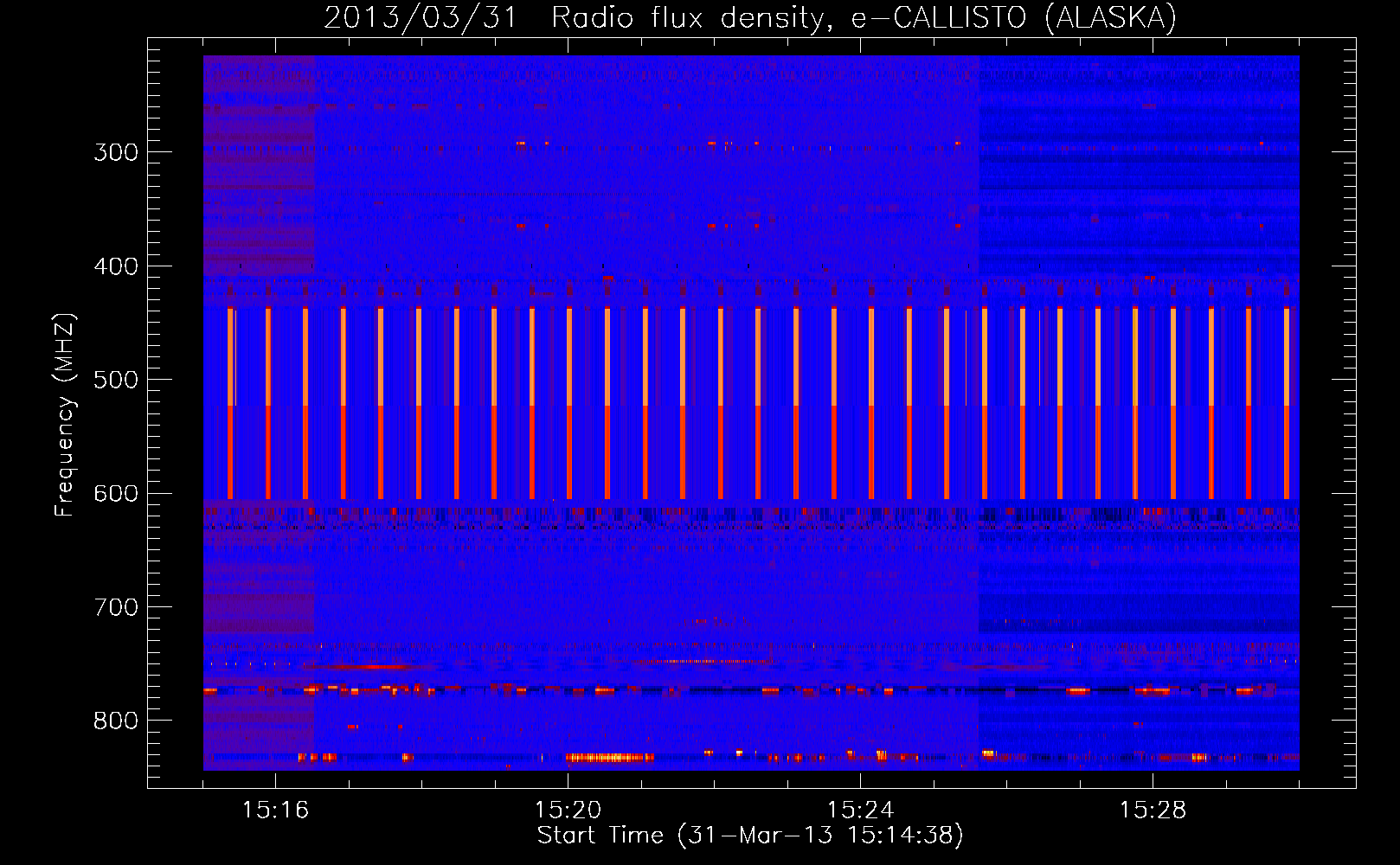Click the 15:16 time tick label
Screen dimensions: 1400x865
[x=275, y=811]
